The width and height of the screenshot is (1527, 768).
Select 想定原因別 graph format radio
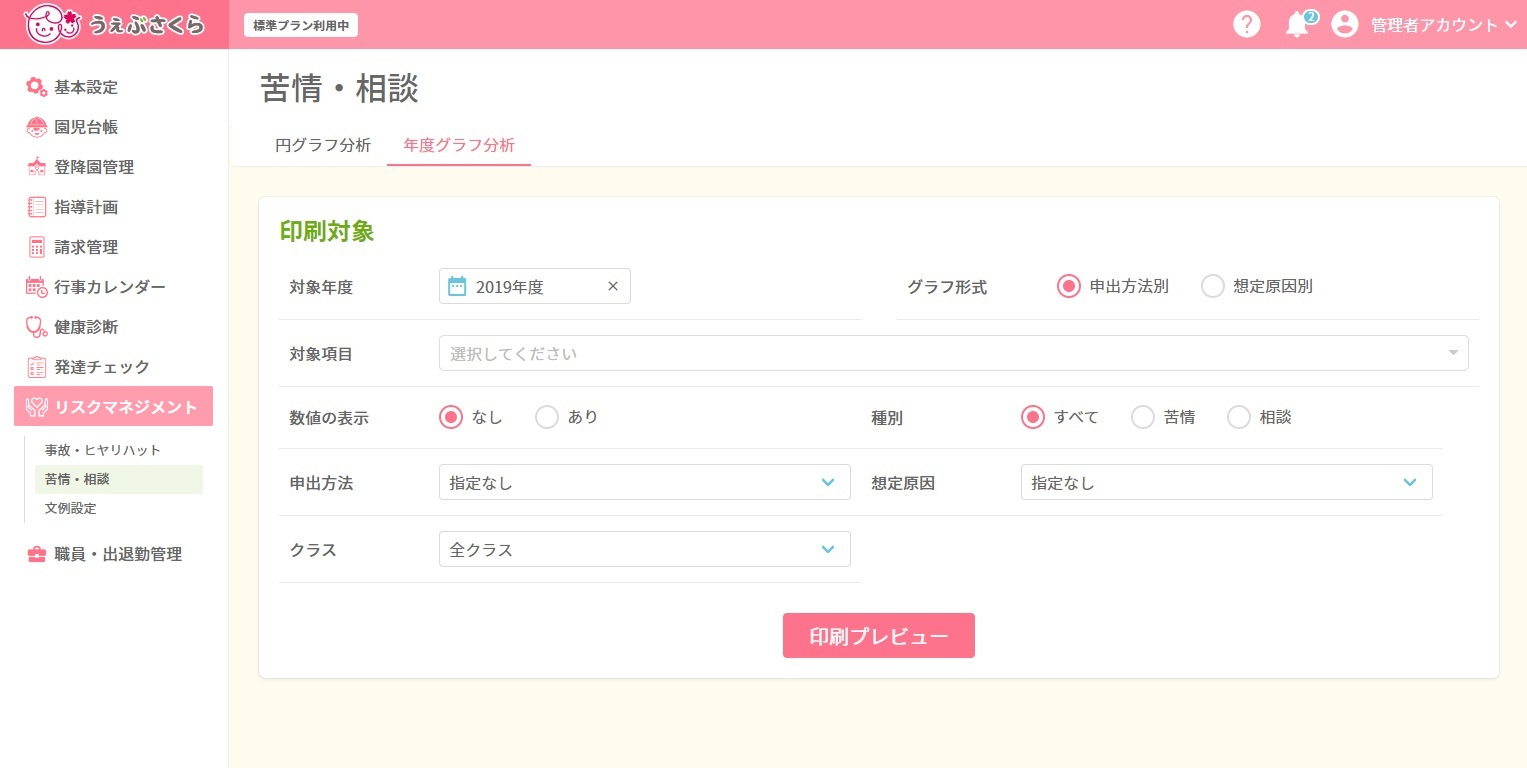[1213, 286]
